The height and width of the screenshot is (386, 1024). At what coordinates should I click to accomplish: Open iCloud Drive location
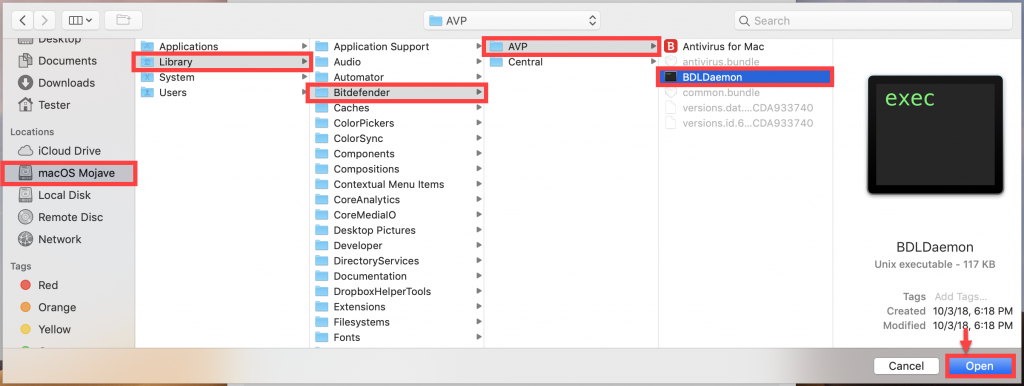(x=69, y=151)
